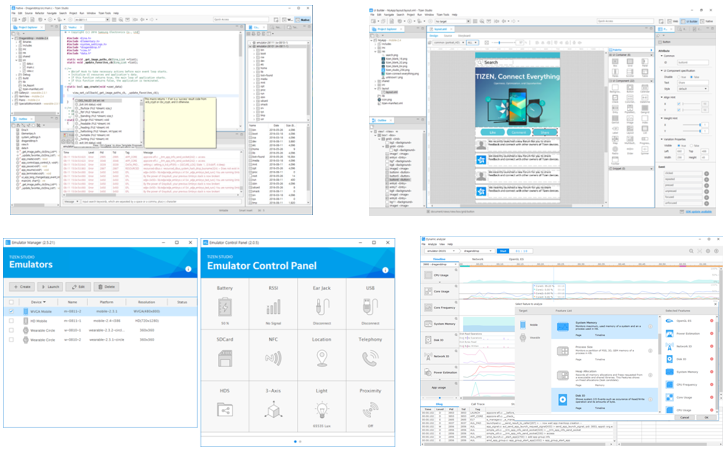
Task: Open the Battery control in Emulator Control Panel
Action: (225, 306)
